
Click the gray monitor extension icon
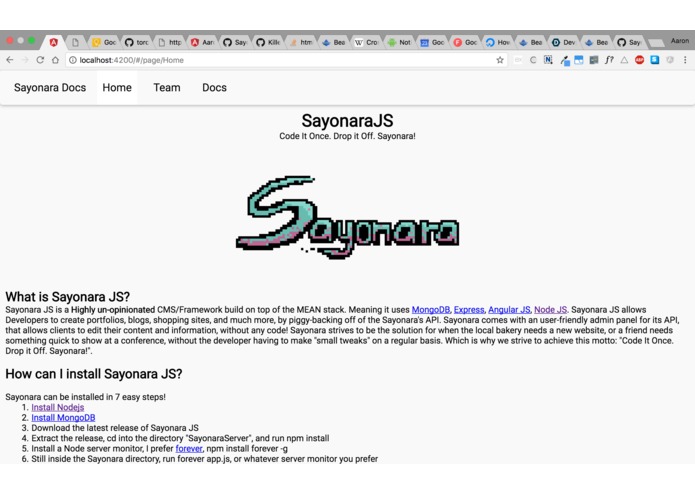pyautogui.click(x=594, y=60)
